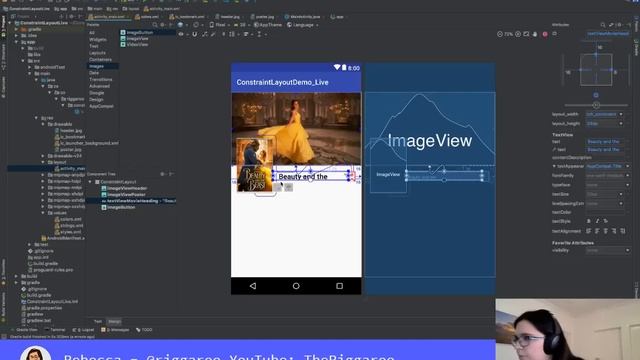
Task: Switch to the Design tab below editor
Action: click(x=114, y=322)
